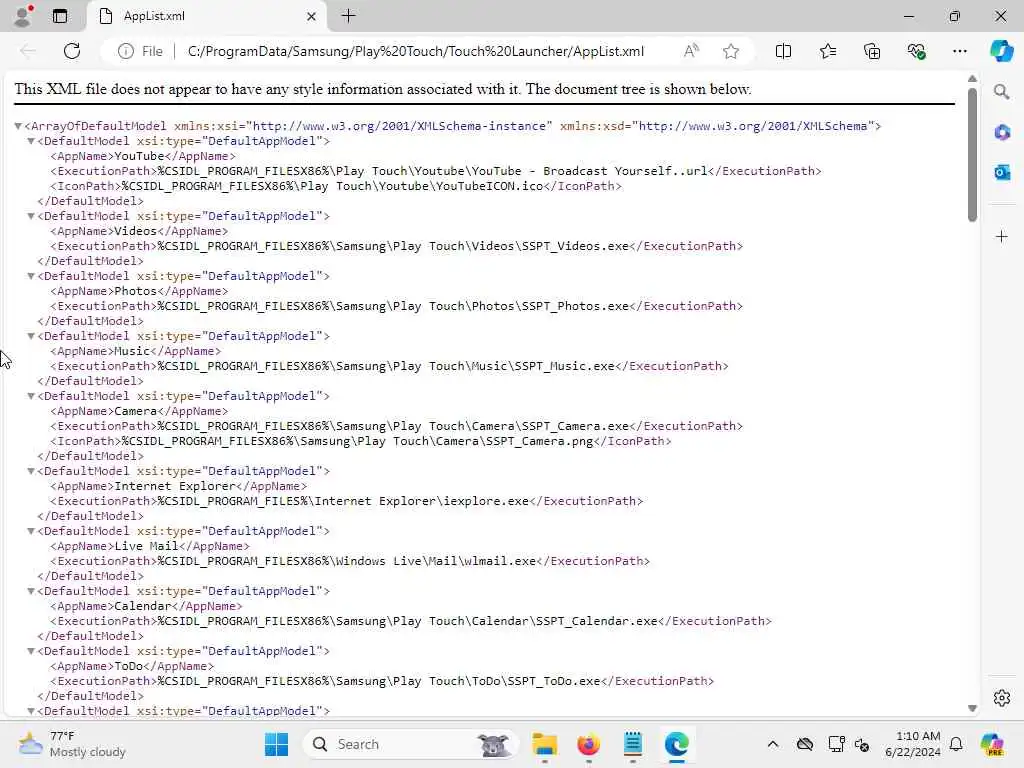Open a new tab with plus button
This screenshot has width=1024, height=768.
[349, 16]
